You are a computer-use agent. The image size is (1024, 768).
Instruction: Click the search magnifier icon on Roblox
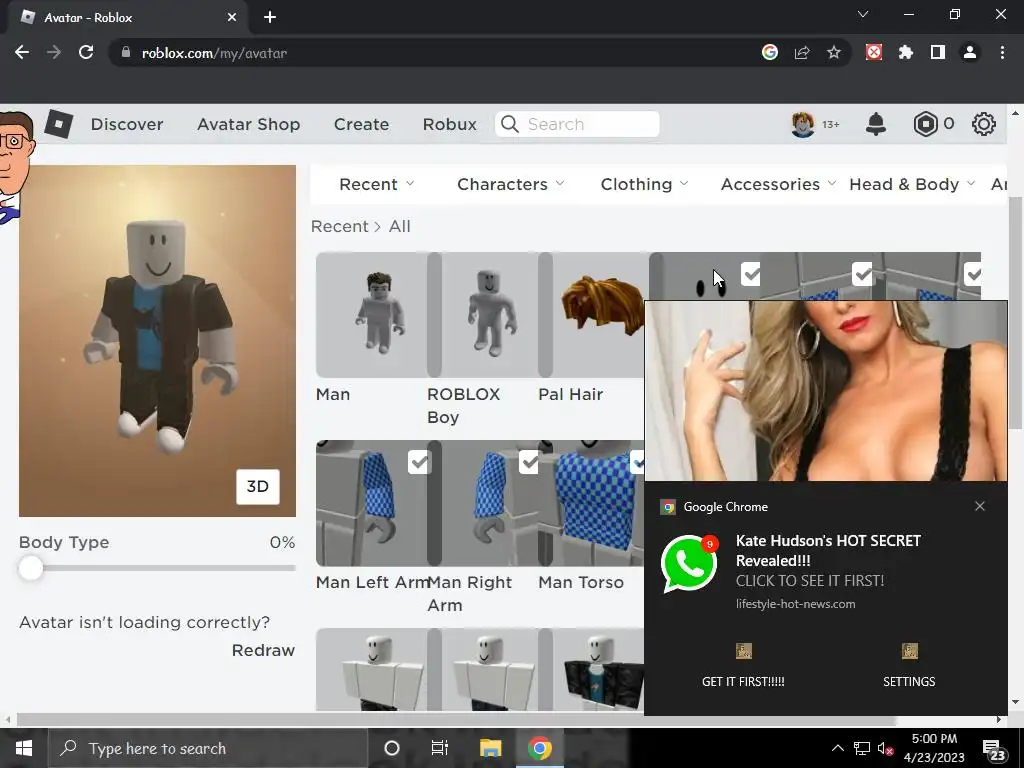509,124
